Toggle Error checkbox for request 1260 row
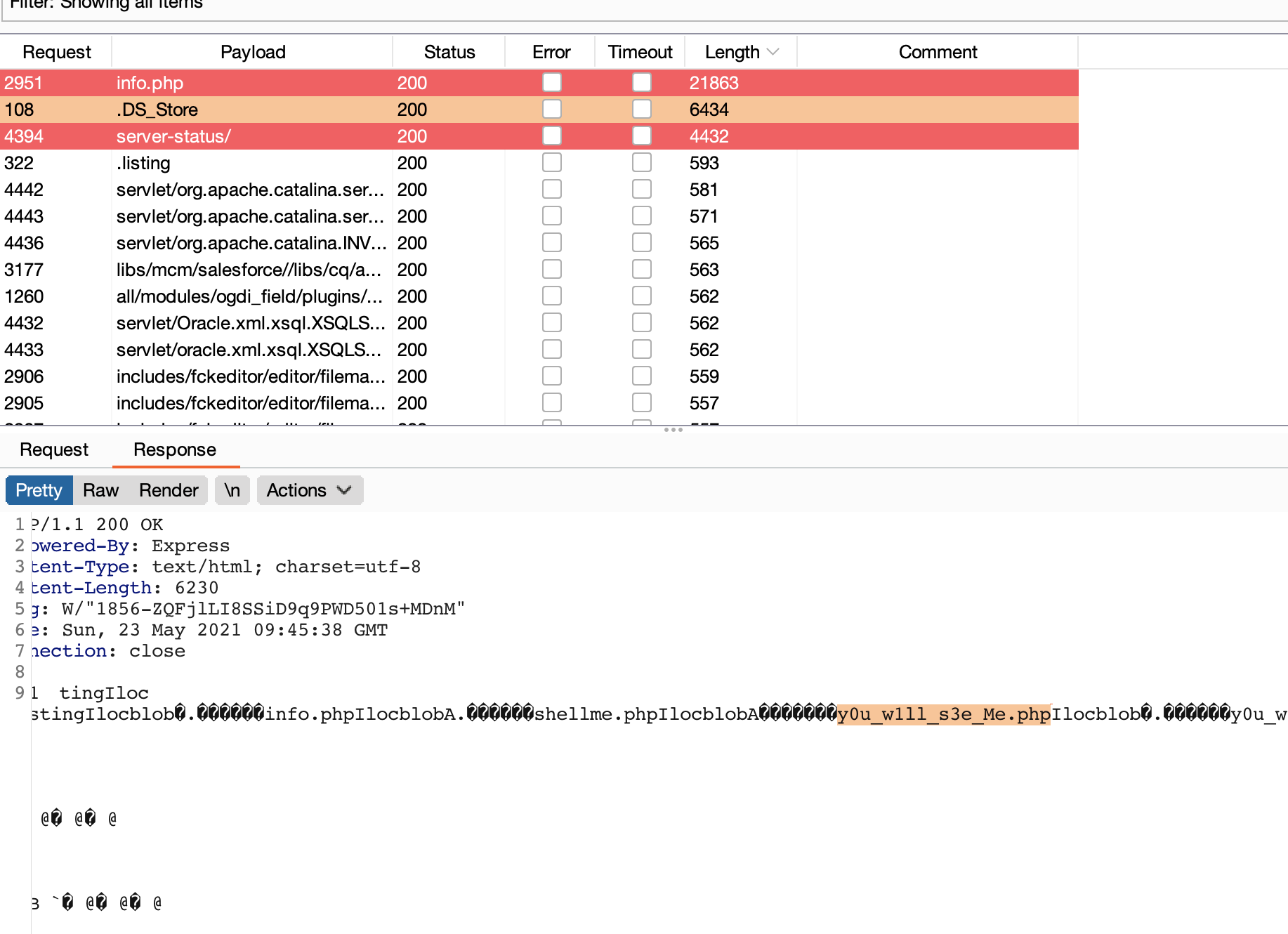Screen dimensions: 1288x934 click(552, 296)
